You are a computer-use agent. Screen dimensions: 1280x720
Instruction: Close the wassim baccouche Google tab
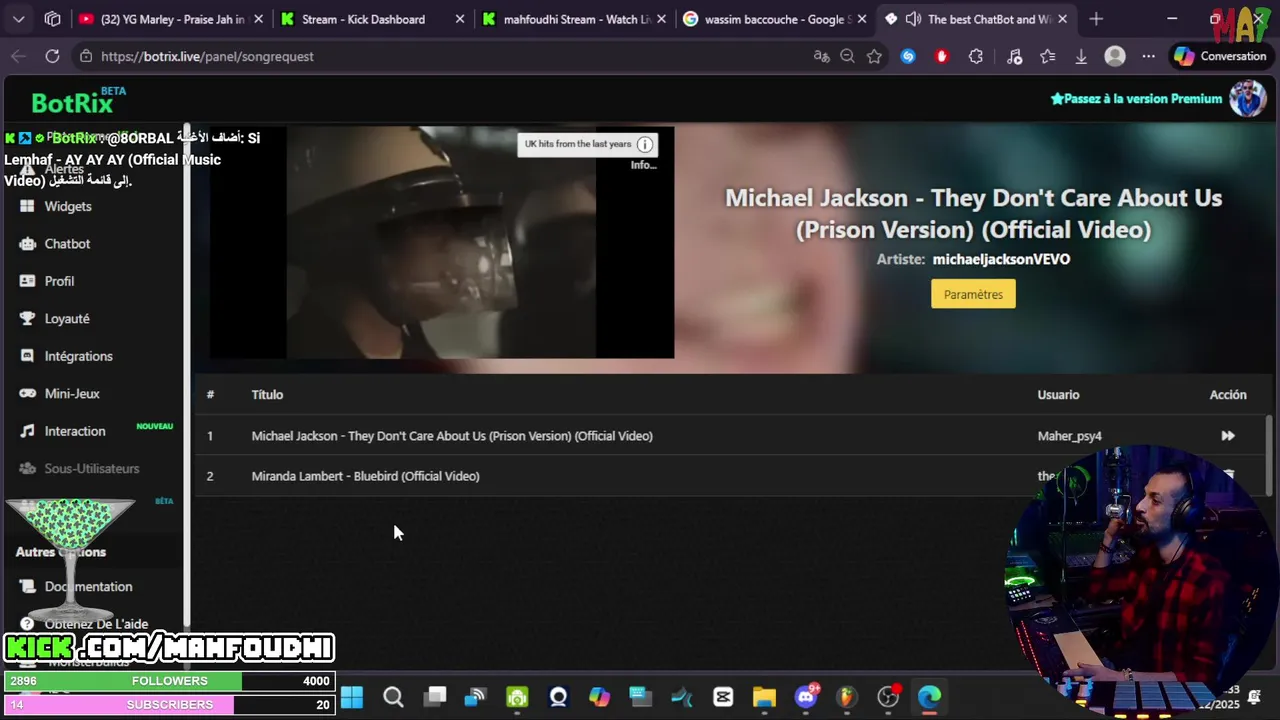click(861, 19)
